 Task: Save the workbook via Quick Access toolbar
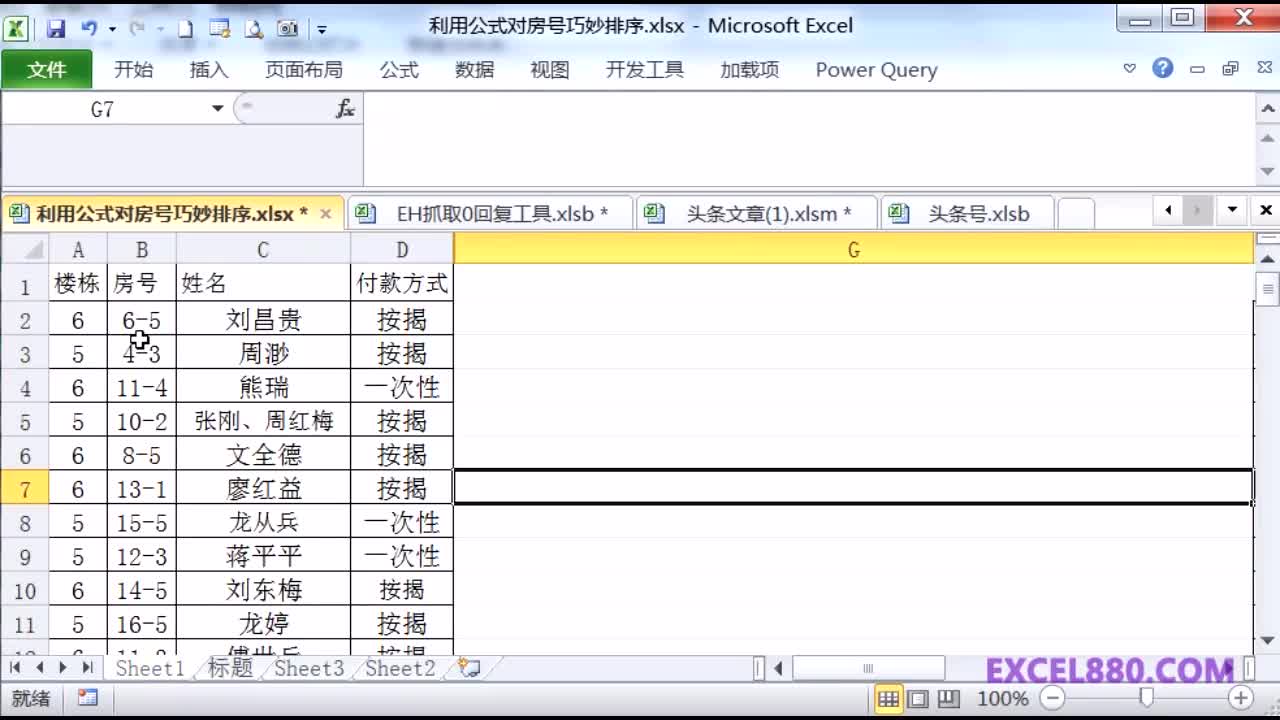tap(55, 28)
